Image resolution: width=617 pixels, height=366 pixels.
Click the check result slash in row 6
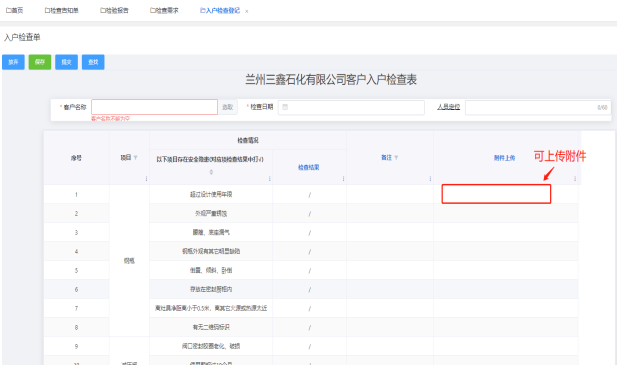pyautogui.click(x=310, y=289)
